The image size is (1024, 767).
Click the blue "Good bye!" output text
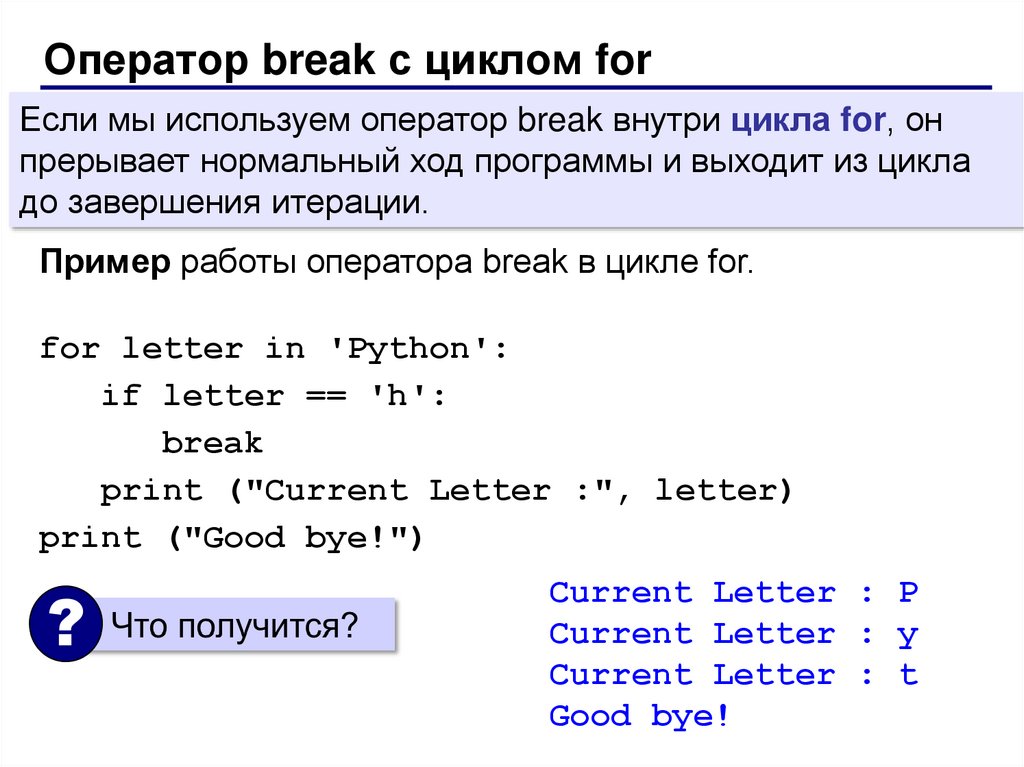point(640,716)
